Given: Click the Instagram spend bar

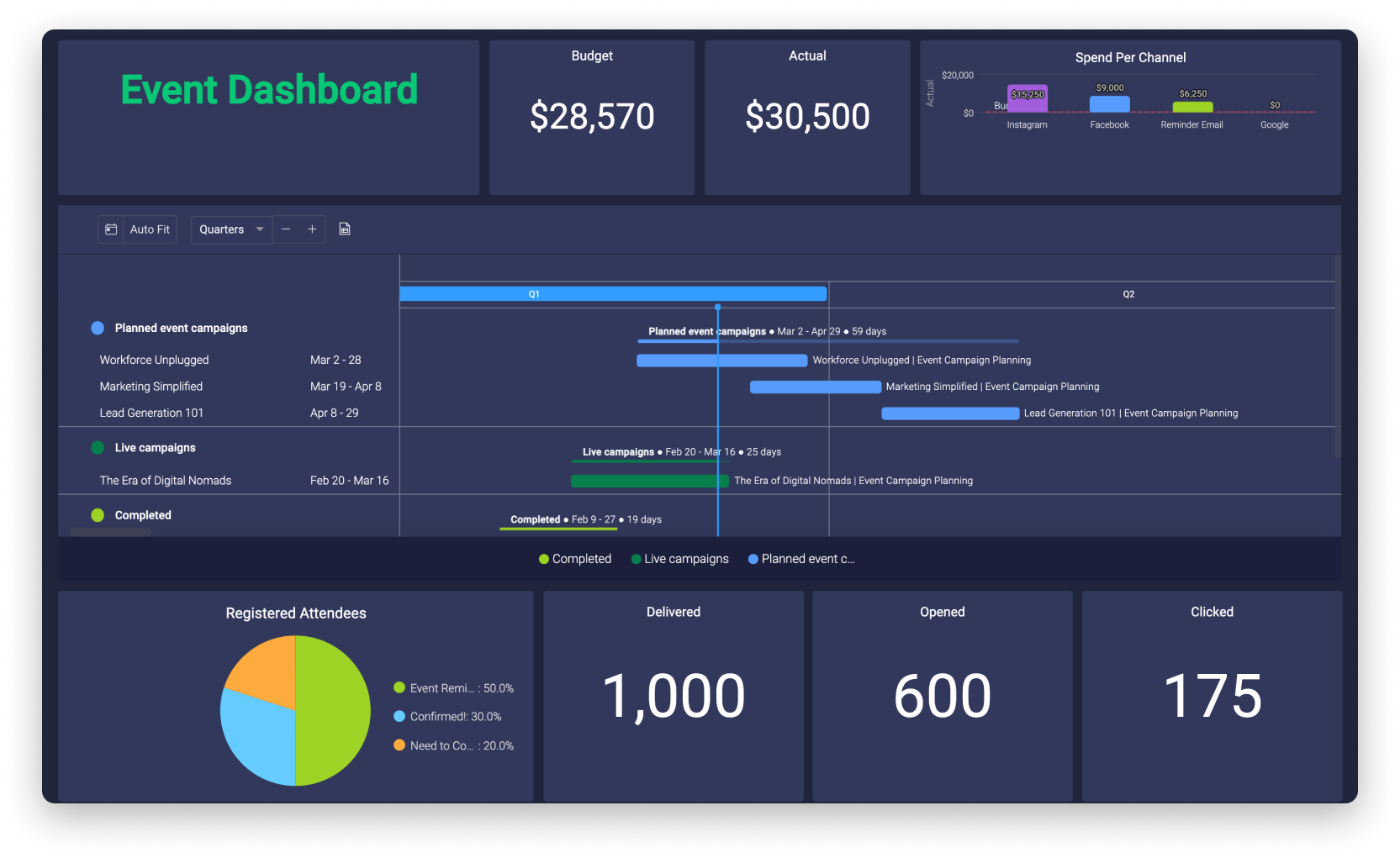Looking at the screenshot, I should [1028, 98].
